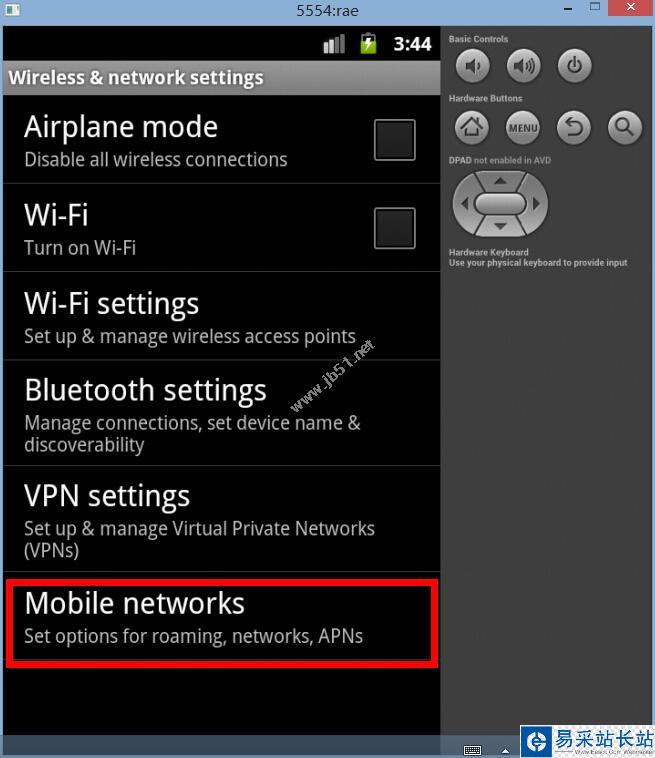The height and width of the screenshot is (758, 655).
Task: Open Bluetooth settings
Action: (221, 413)
